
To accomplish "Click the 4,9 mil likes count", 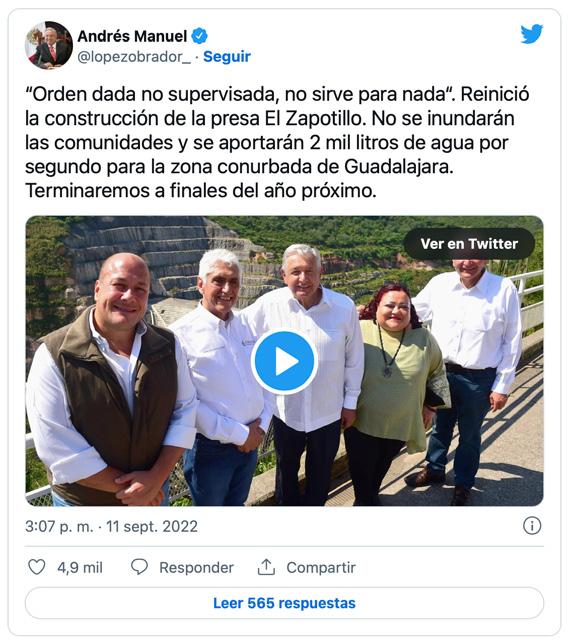I will (x=80, y=567).
